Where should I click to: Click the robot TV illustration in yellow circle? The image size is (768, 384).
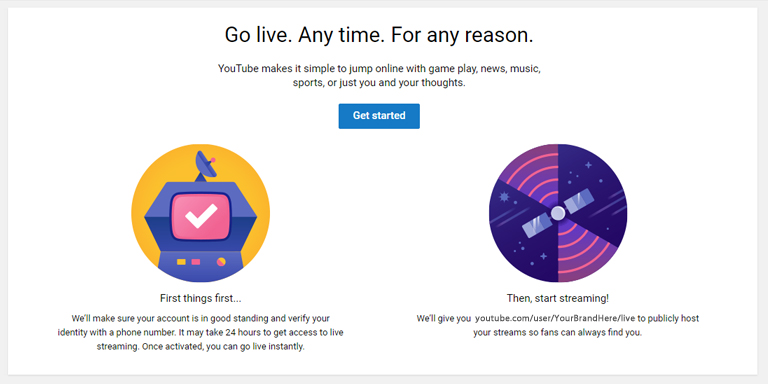[200, 213]
